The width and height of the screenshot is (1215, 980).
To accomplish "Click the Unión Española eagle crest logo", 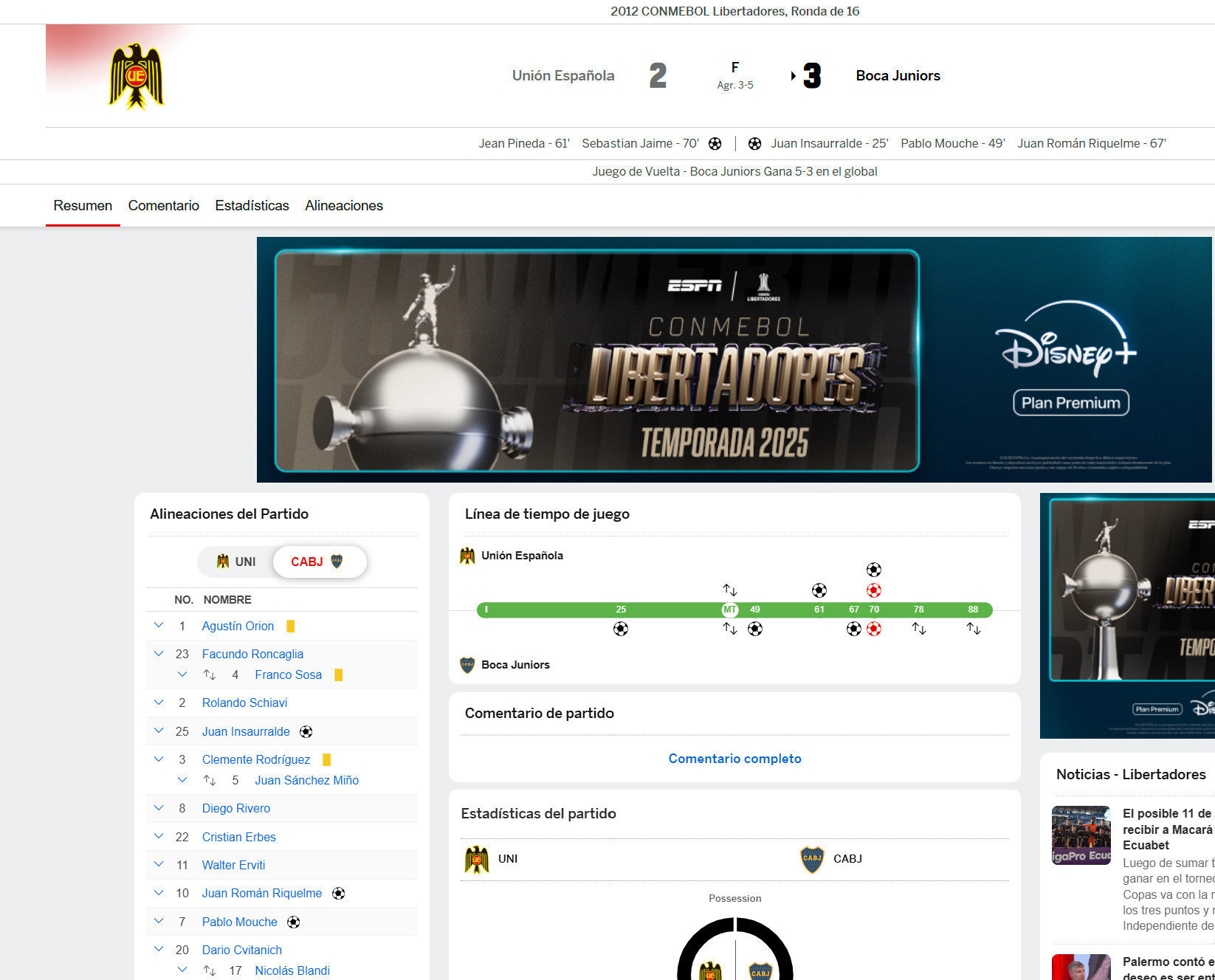I will (136, 76).
